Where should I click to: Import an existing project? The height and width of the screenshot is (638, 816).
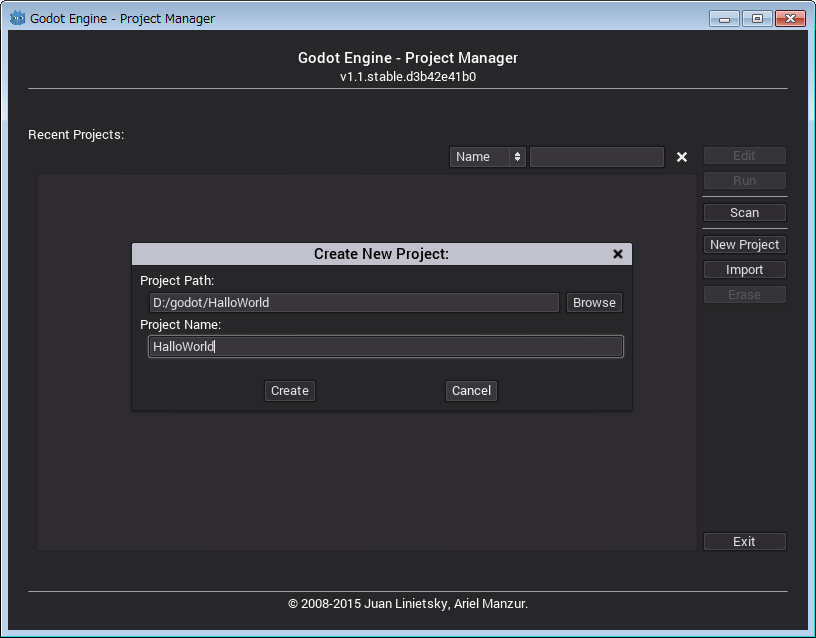coord(745,270)
